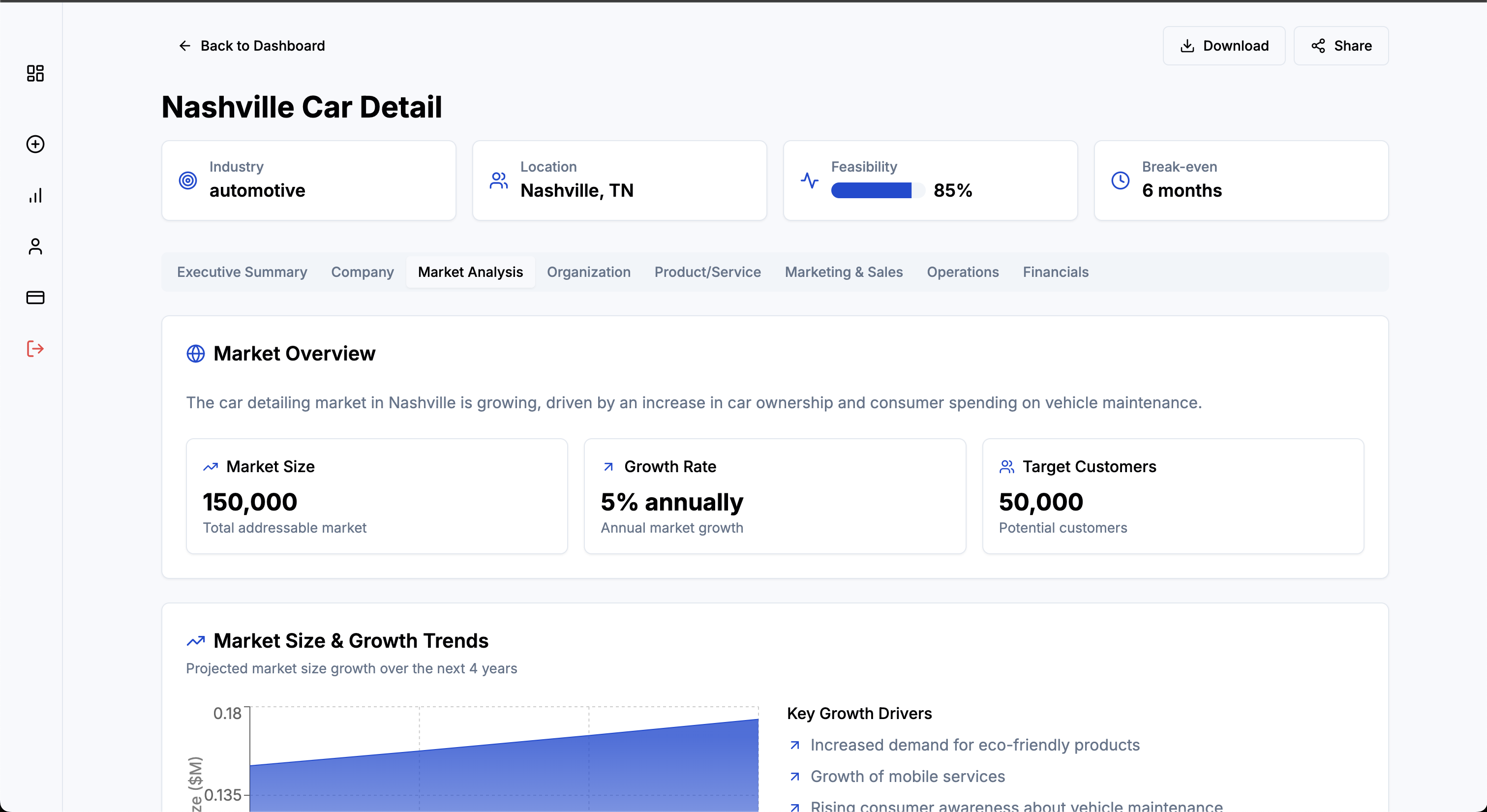Switch to Marketing & Sales tab

(844, 272)
